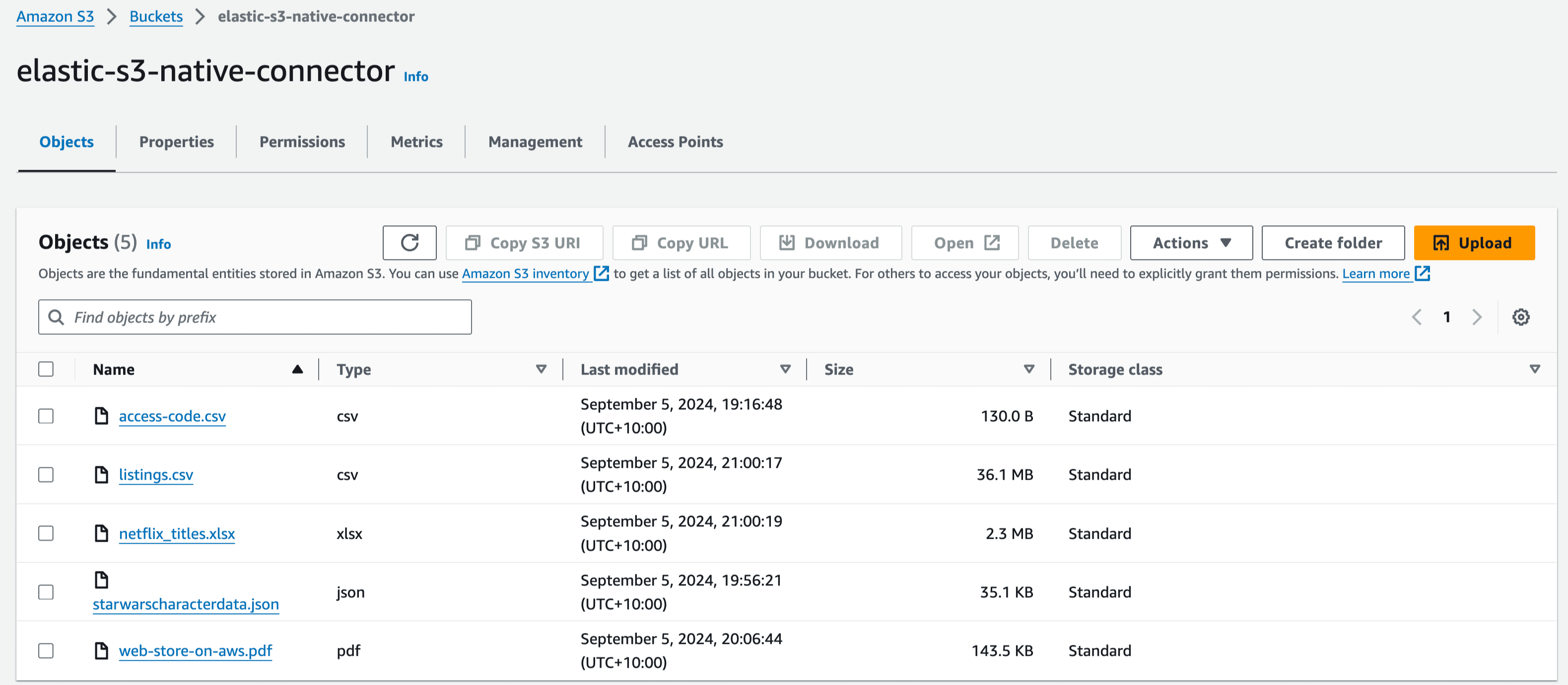Check the checkbox for listings.csv
The image size is (1568, 685).
pos(46,475)
